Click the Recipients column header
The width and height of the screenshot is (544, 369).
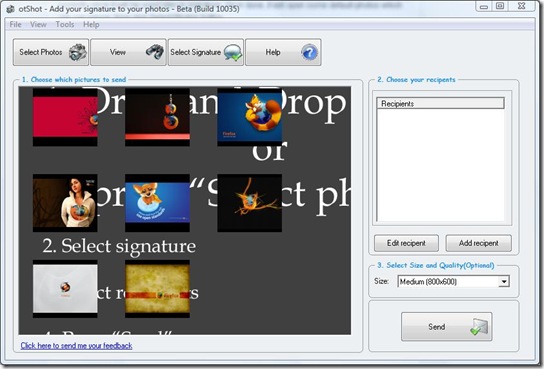click(441, 103)
